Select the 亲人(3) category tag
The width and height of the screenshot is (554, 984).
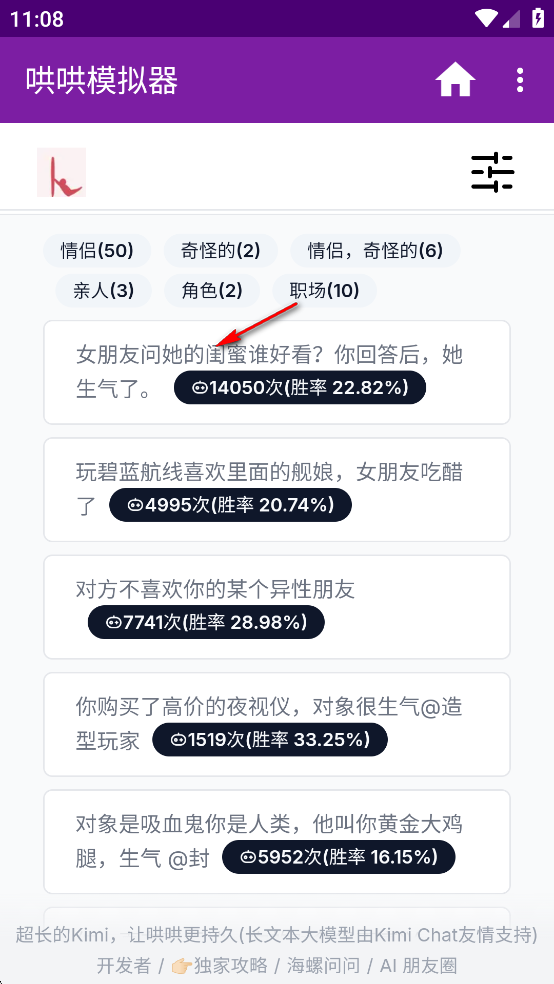[104, 291]
